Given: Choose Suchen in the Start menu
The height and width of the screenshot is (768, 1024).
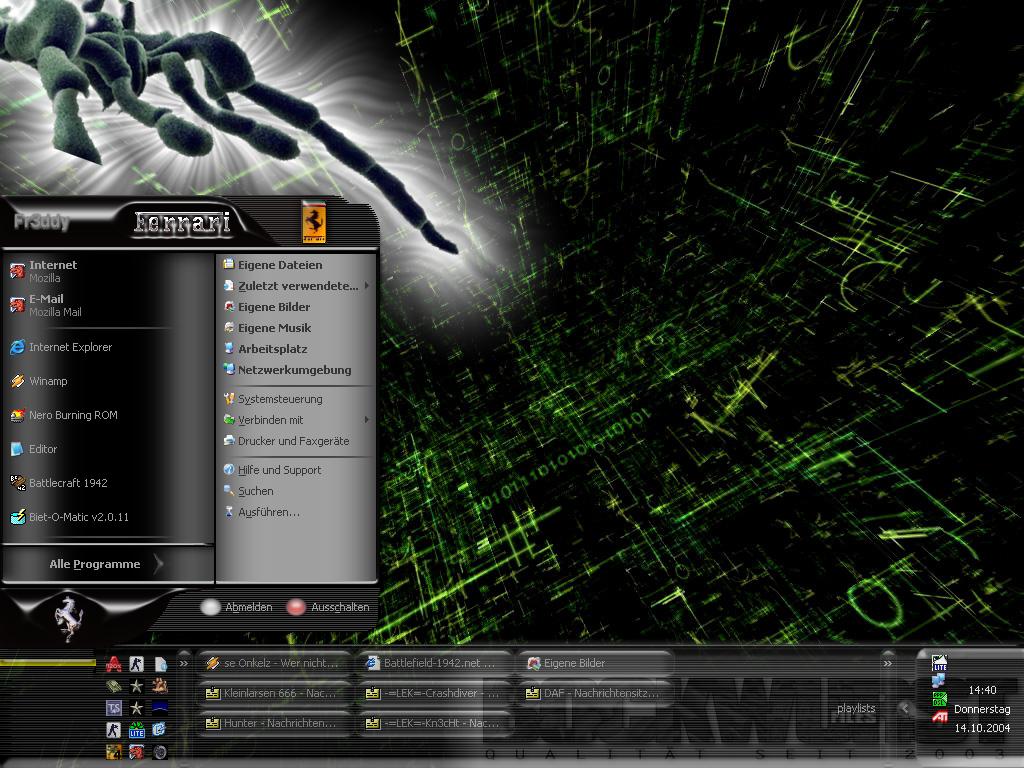Looking at the screenshot, I should pyautogui.click(x=296, y=491).
